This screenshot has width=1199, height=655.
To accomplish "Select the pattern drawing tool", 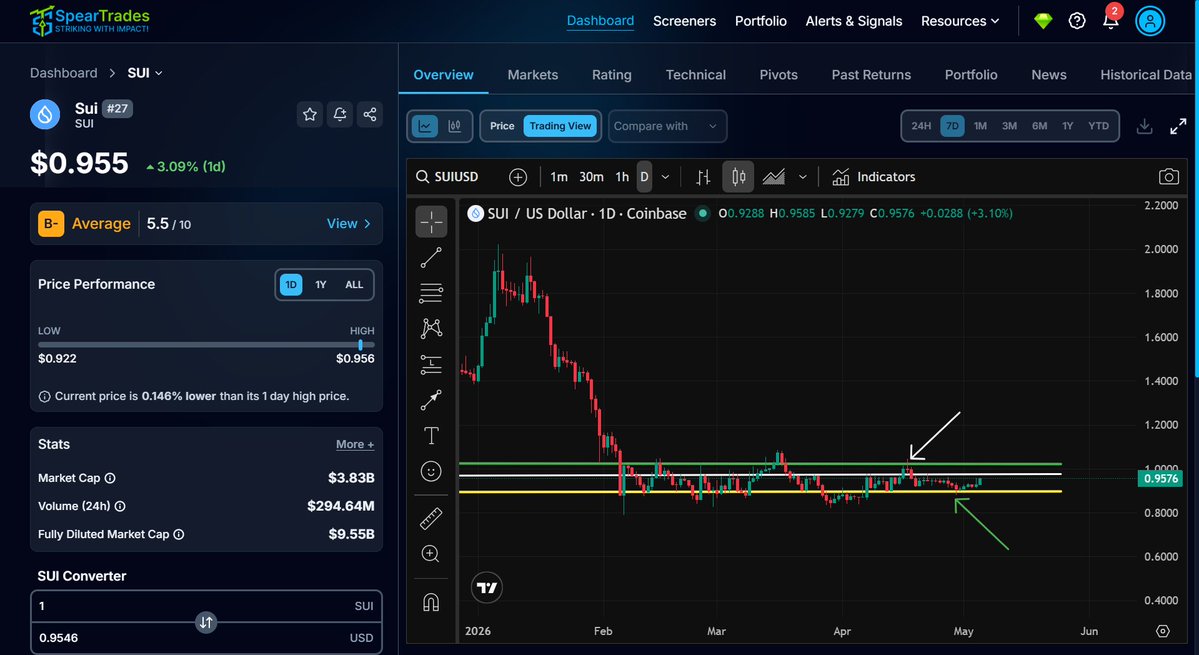I will tap(431, 329).
